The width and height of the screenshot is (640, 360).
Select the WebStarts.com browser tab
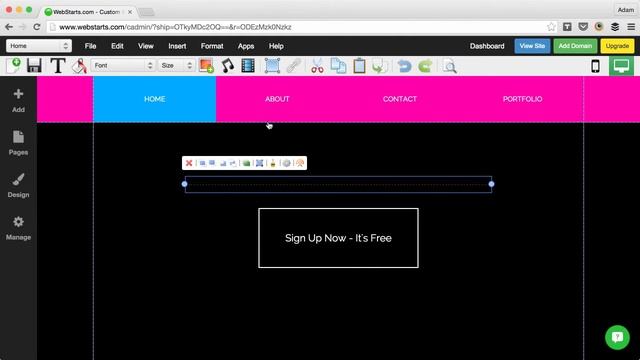pos(89,12)
